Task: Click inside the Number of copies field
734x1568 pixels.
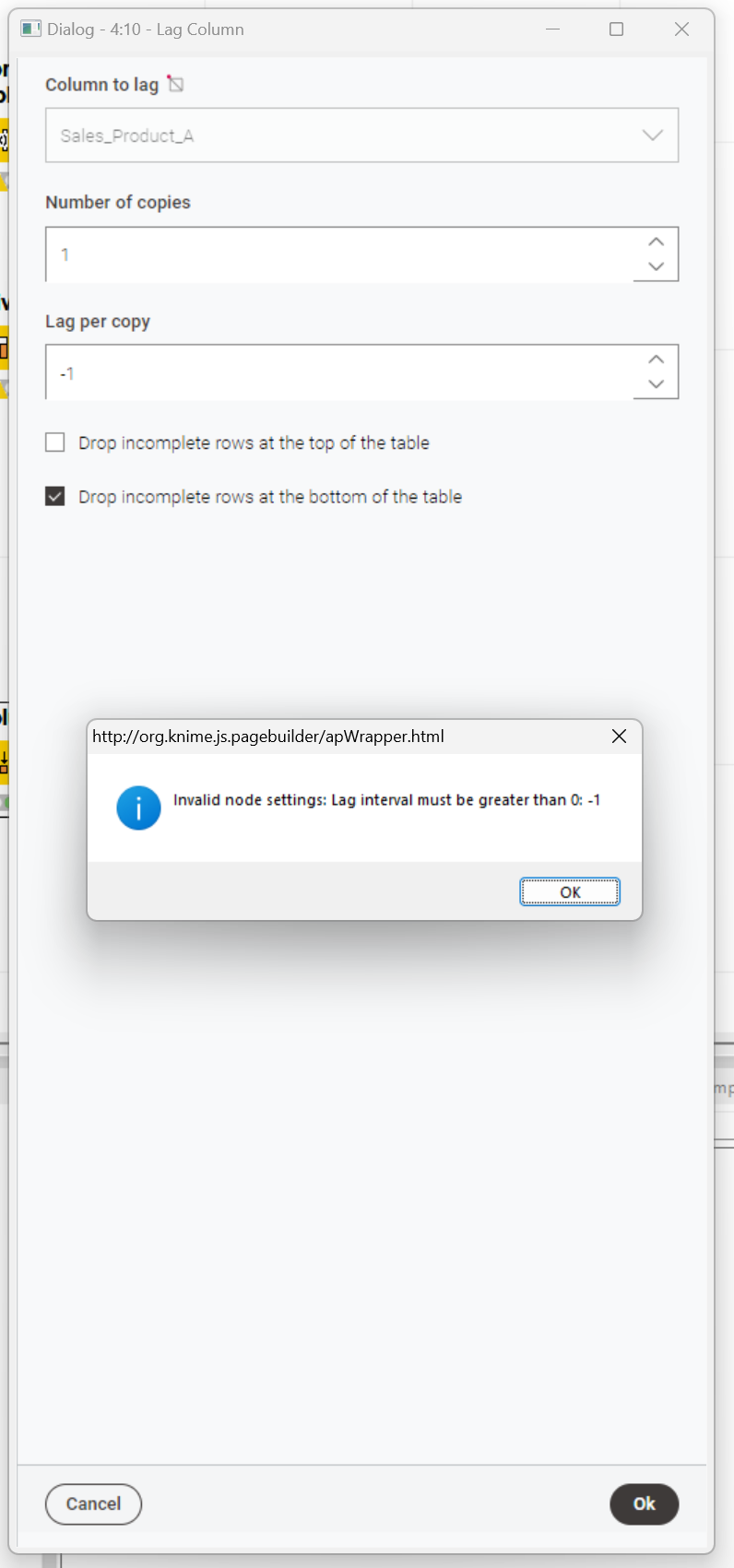Action: (x=339, y=254)
